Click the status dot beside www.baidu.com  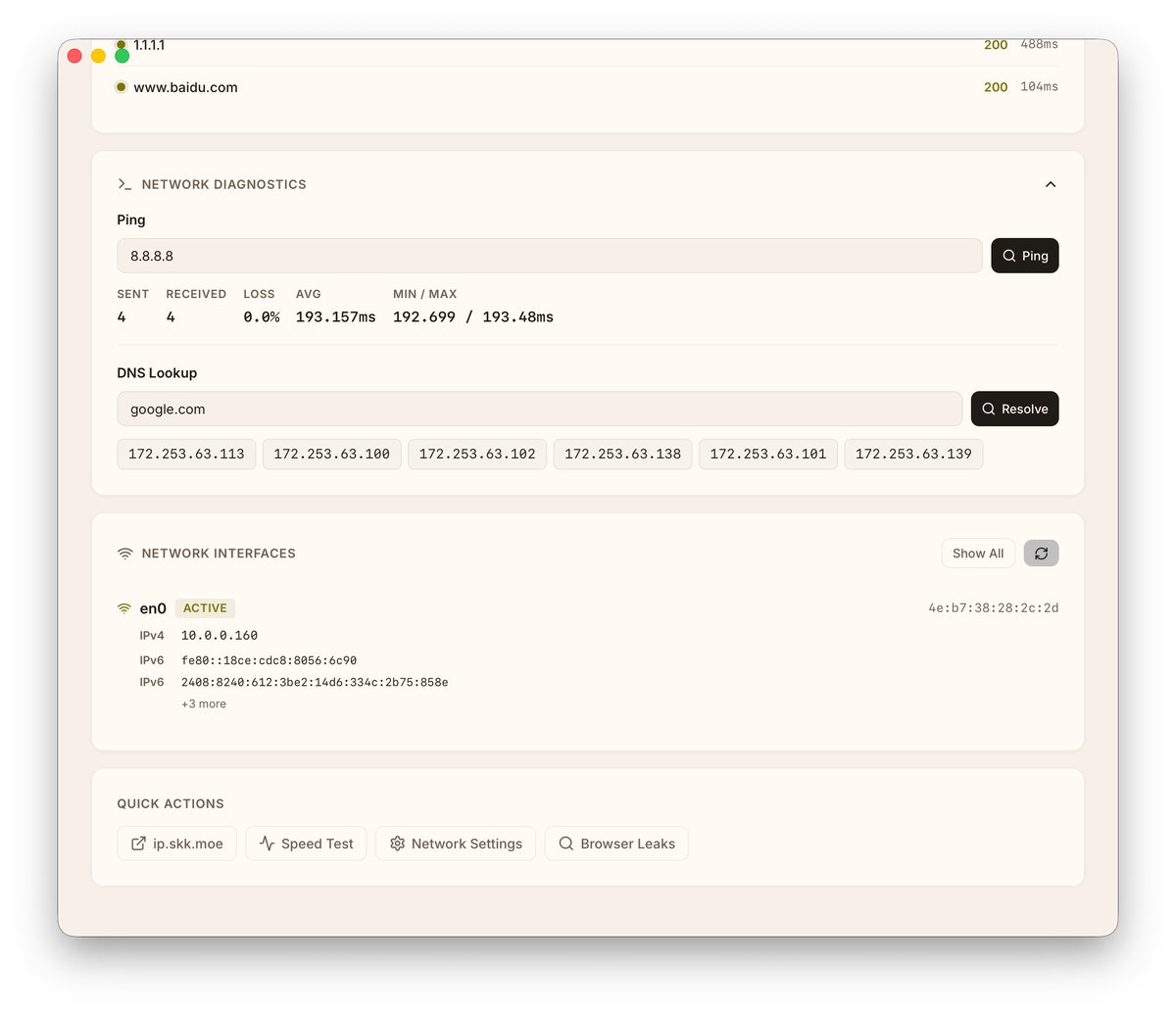tap(121, 87)
